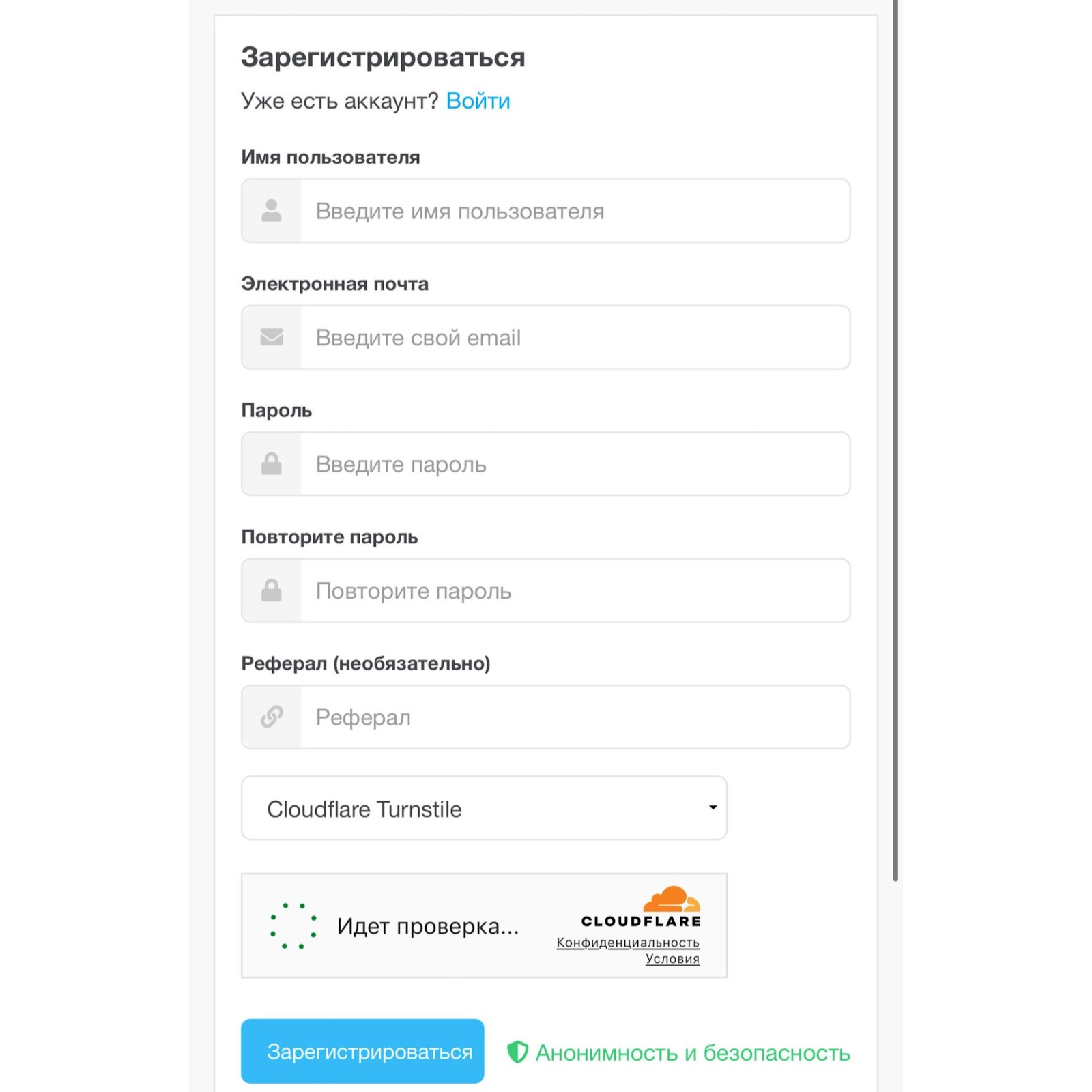Click the envelope icon beside email field

coord(272,337)
